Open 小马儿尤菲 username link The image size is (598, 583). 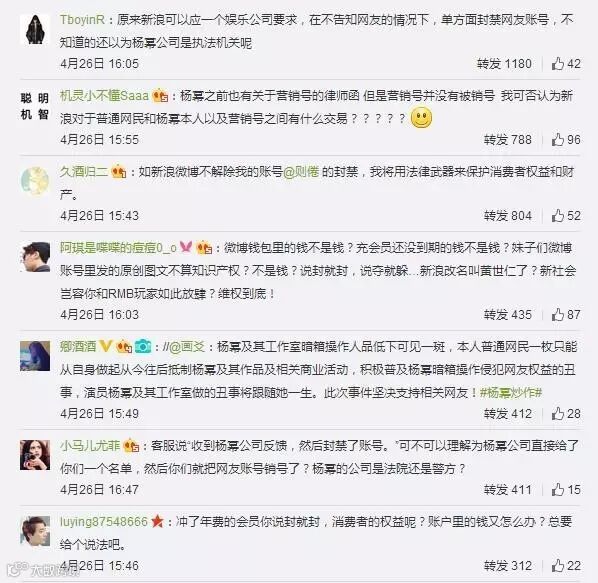[x=90, y=446]
